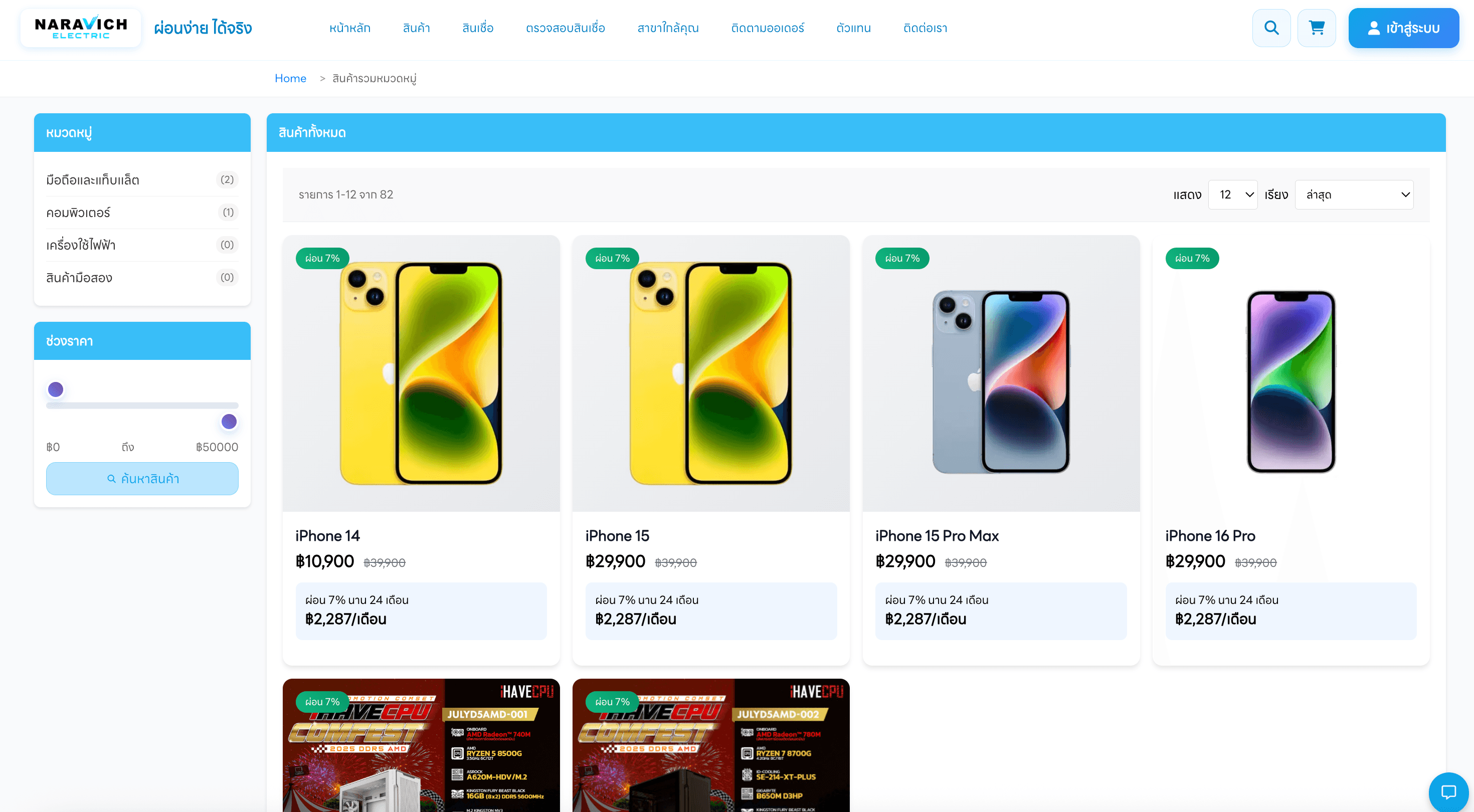The height and width of the screenshot is (812, 1474).
Task: Open the เรียง ล่าสุด sort dropdown
Action: click(1354, 194)
